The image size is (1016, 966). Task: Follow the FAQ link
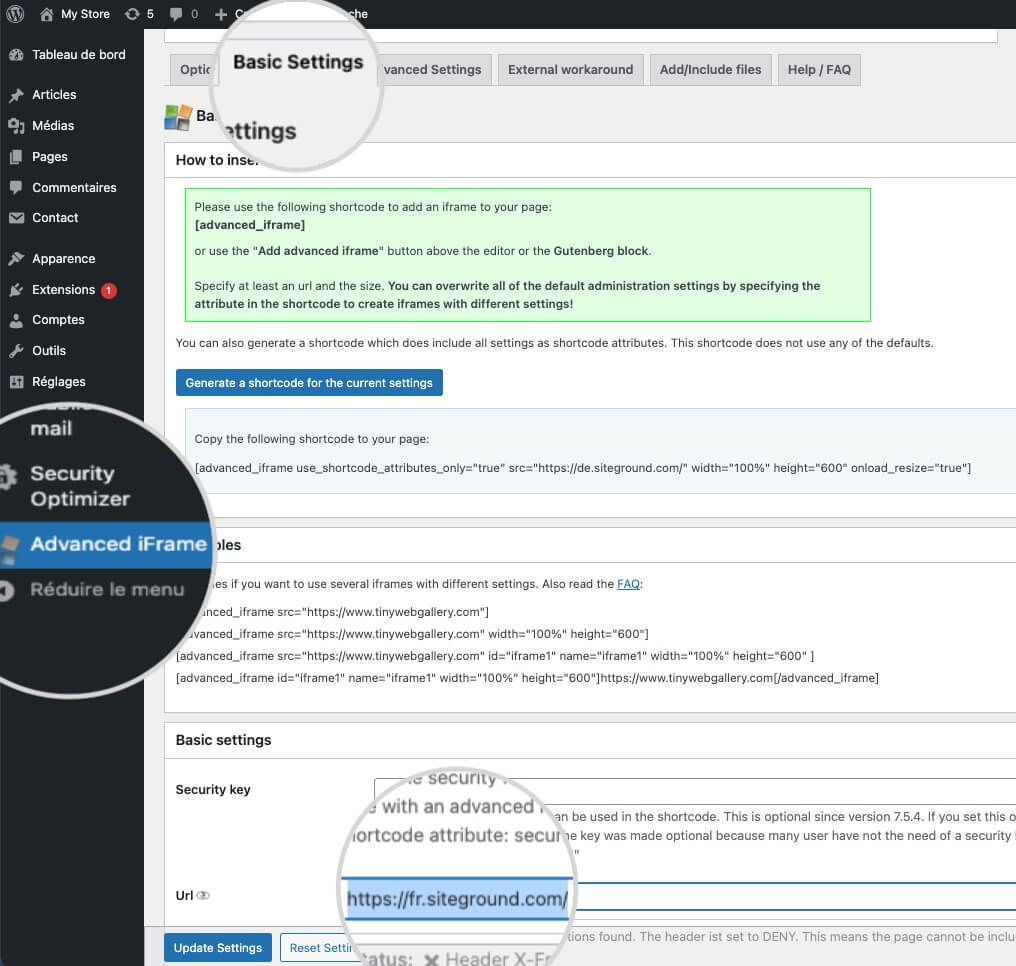tap(628, 584)
